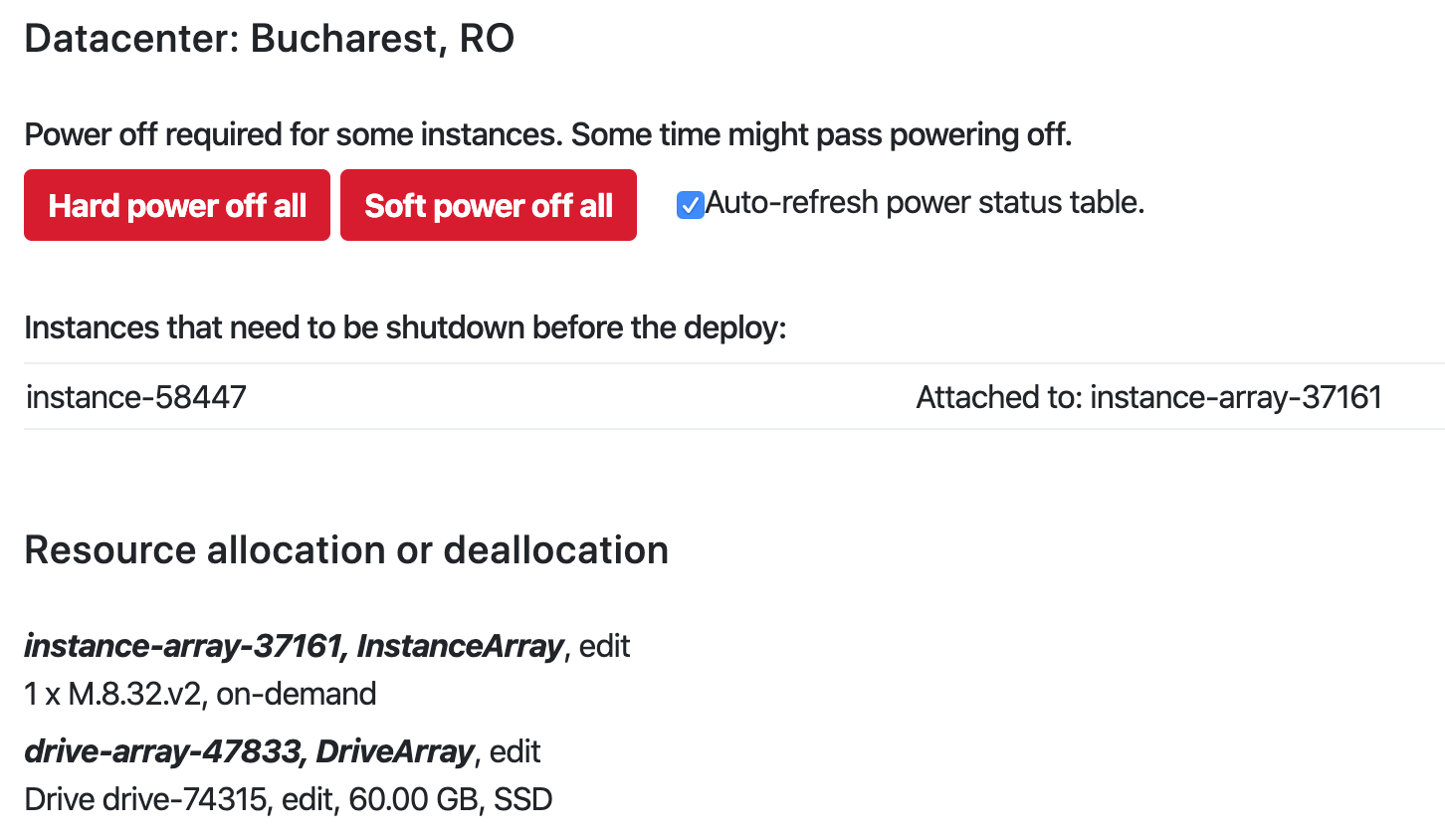This screenshot has height=840, width=1445.
Task: Click the Datacenter: Bucharest, RO heading
Action: coord(269,39)
